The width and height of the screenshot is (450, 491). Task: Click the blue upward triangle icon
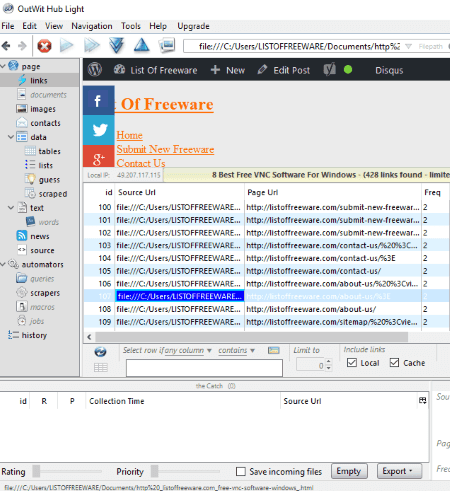(141, 45)
